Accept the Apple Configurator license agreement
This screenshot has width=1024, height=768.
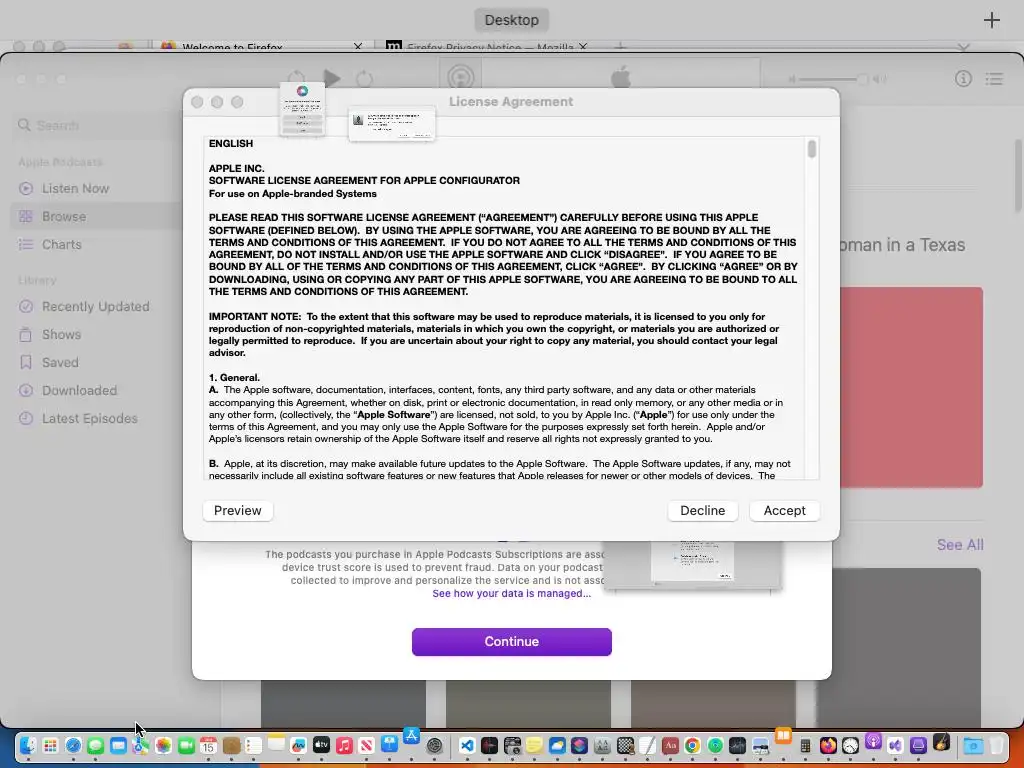coord(784,511)
